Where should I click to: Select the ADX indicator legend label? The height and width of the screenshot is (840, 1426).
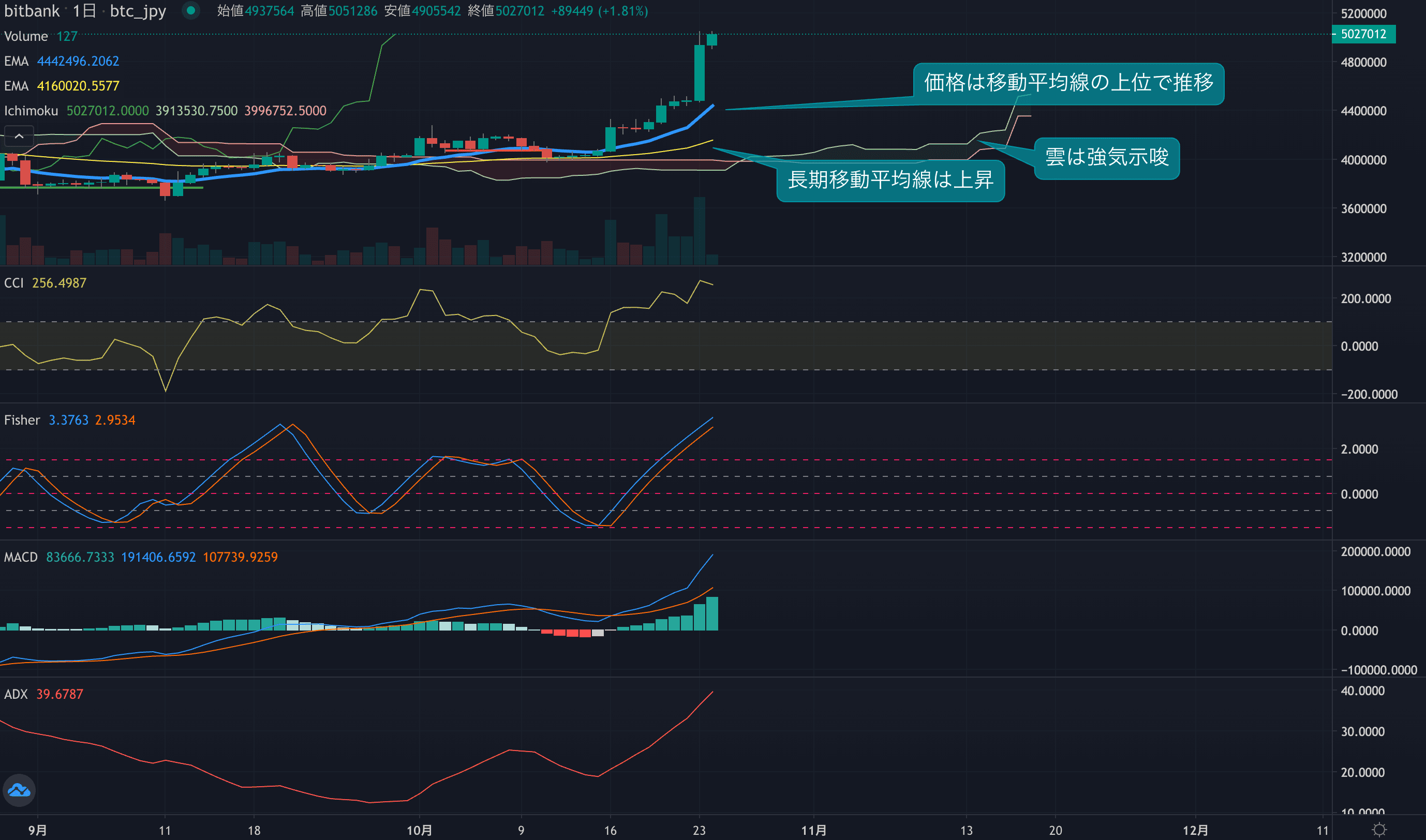pos(16,694)
